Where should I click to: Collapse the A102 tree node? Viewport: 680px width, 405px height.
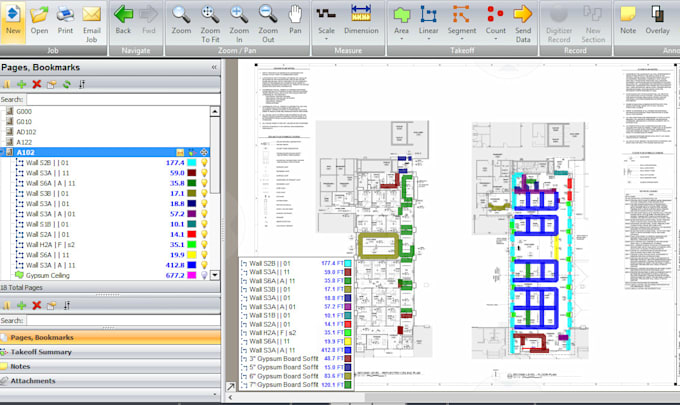[x=2, y=152]
